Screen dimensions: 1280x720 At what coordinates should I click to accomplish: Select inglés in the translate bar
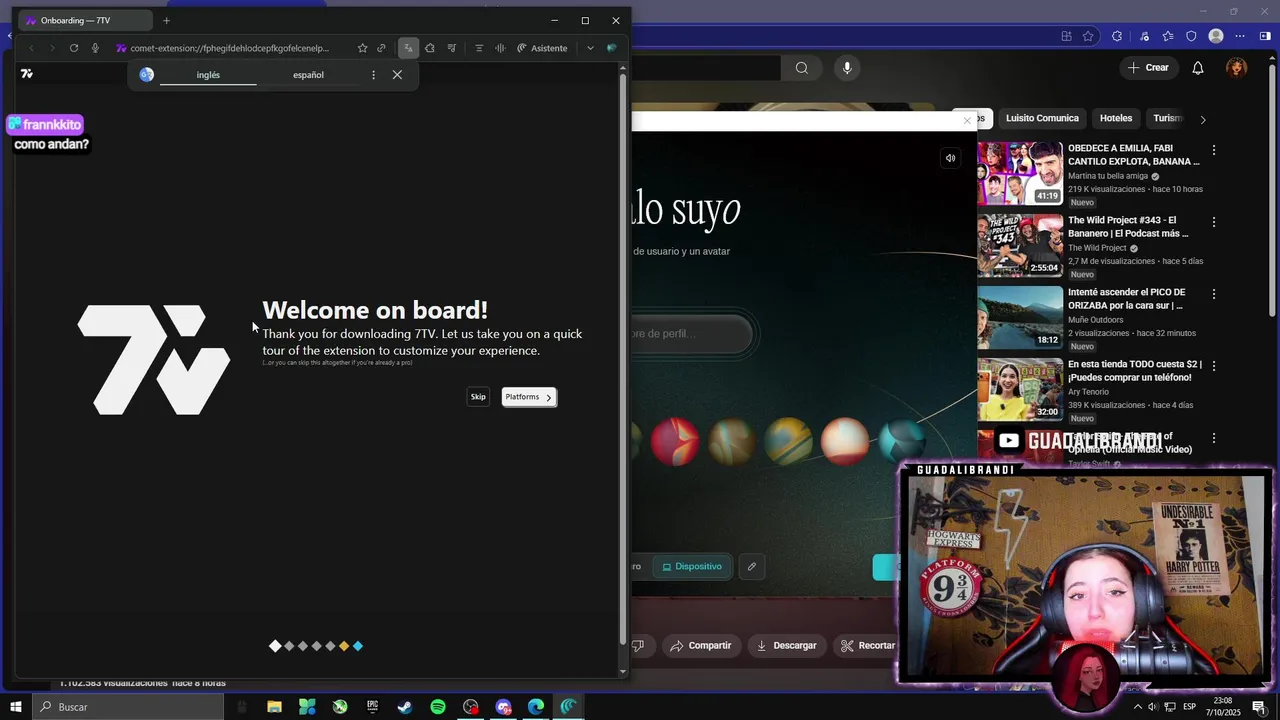[208, 75]
